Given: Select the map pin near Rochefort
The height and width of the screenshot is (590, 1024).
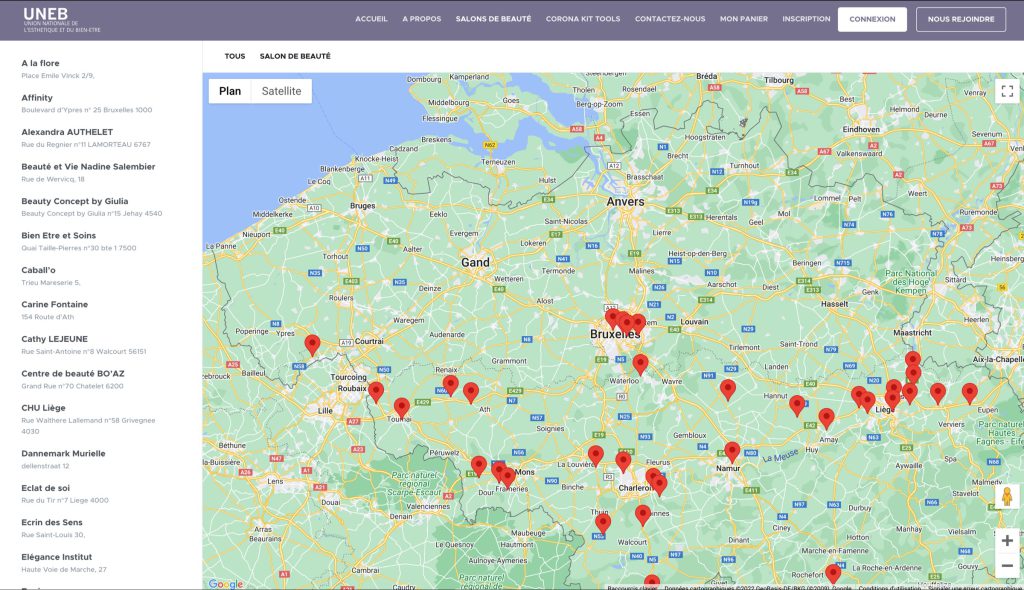Looking at the screenshot, I should click(833, 574).
